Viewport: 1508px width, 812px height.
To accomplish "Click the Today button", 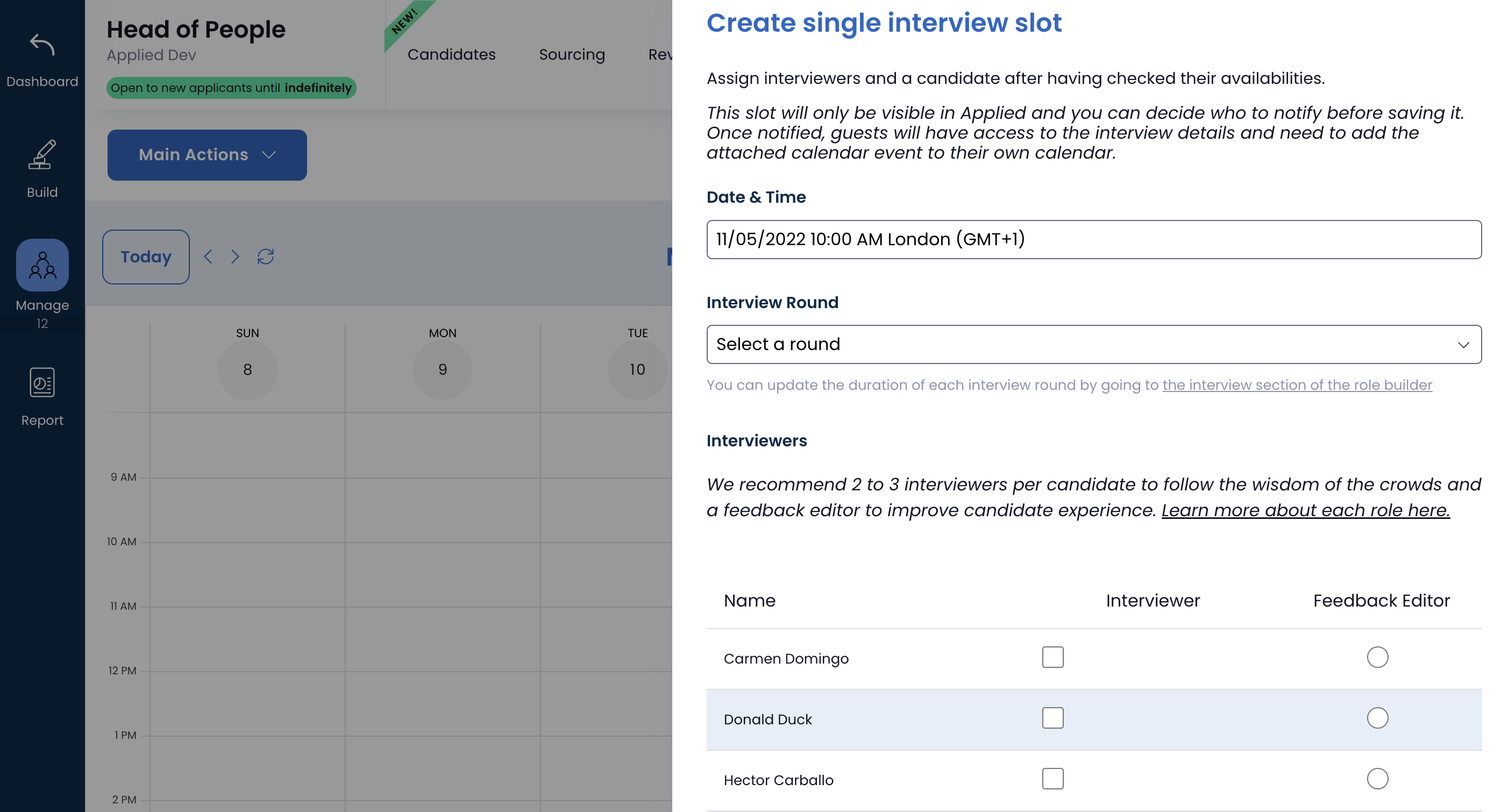I will 146,257.
